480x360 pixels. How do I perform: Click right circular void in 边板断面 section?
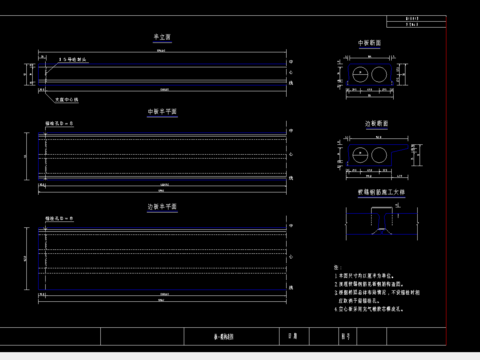(379, 155)
